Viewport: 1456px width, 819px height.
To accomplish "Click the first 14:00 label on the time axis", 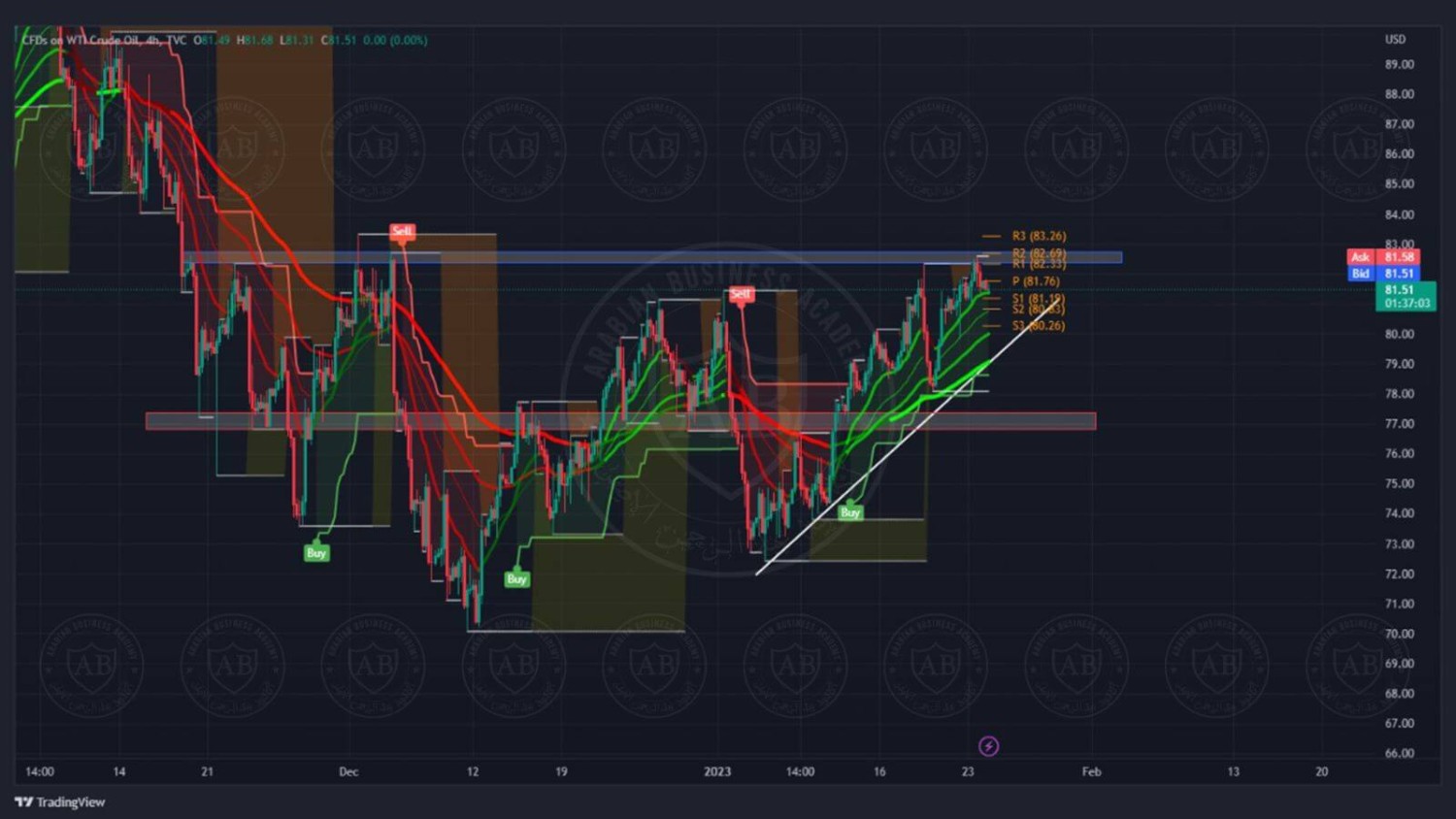I will tap(40, 772).
